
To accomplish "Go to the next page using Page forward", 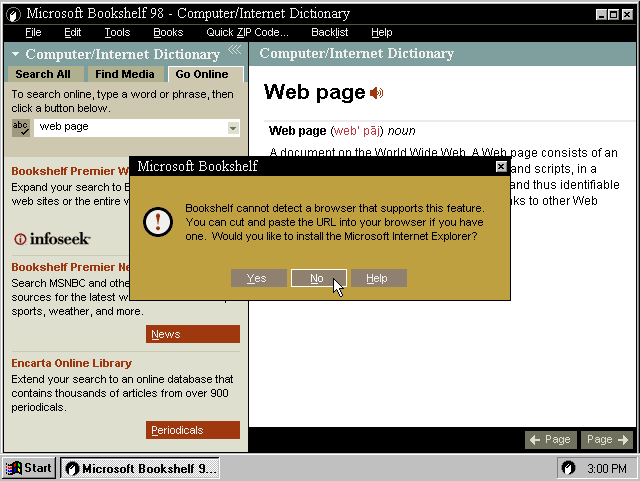I will 608,440.
